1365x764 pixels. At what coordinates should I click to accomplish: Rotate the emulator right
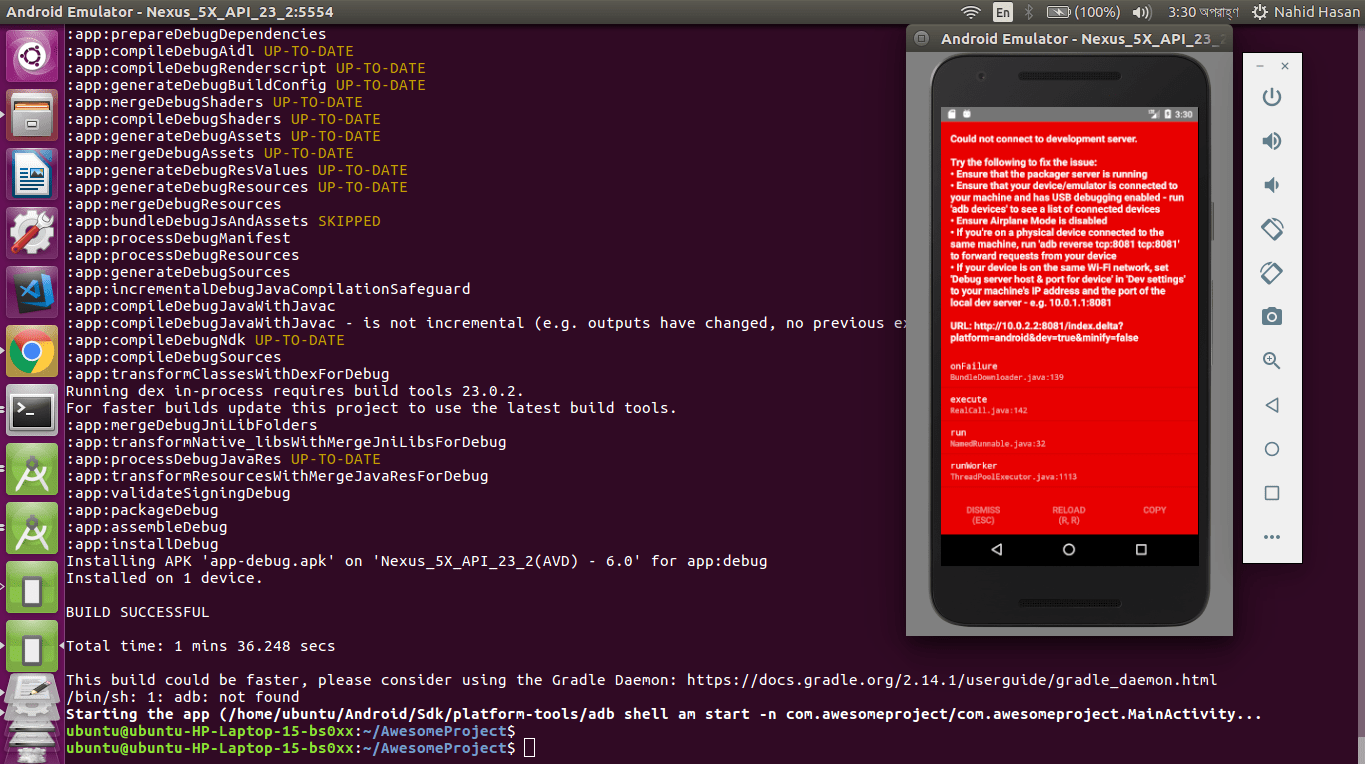pyautogui.click(x=1272, y=273)
